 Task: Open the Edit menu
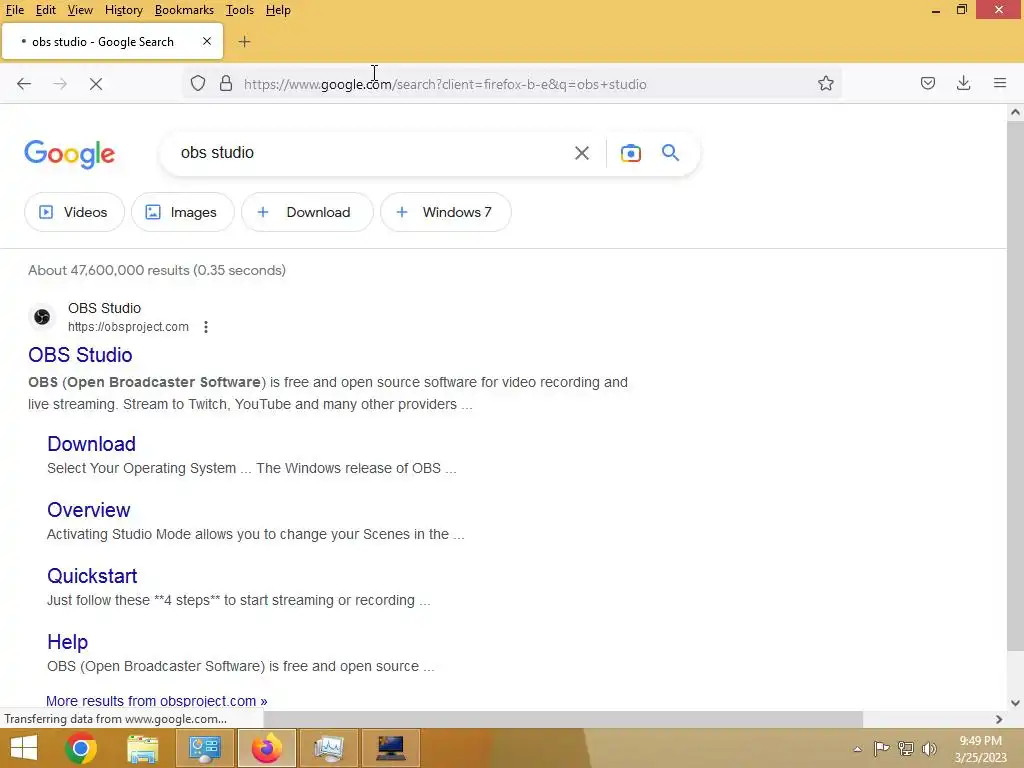tap(46, 10)
